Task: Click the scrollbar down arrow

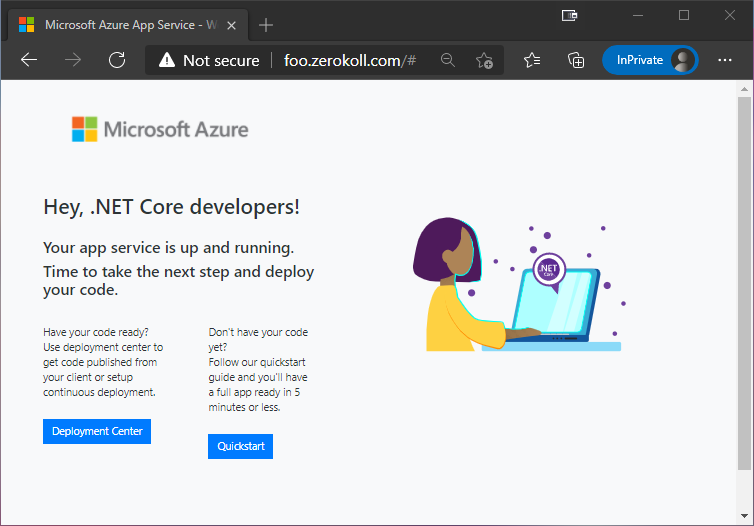Action: 744,516
